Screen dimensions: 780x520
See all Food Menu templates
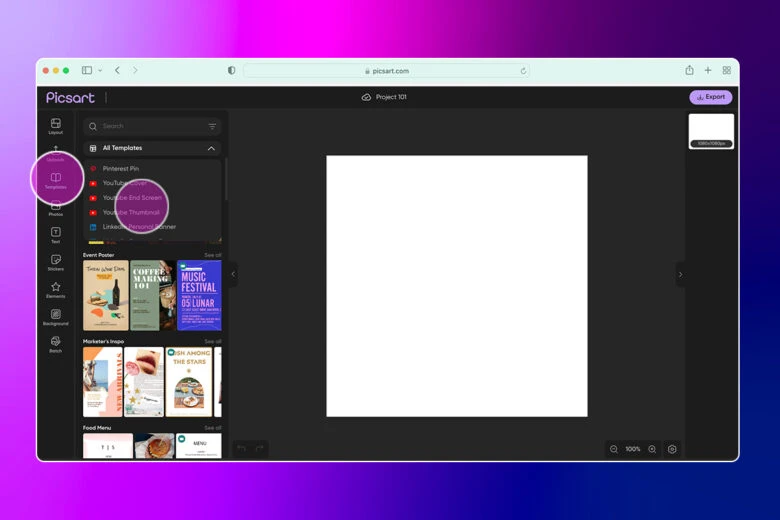(213, 428)
